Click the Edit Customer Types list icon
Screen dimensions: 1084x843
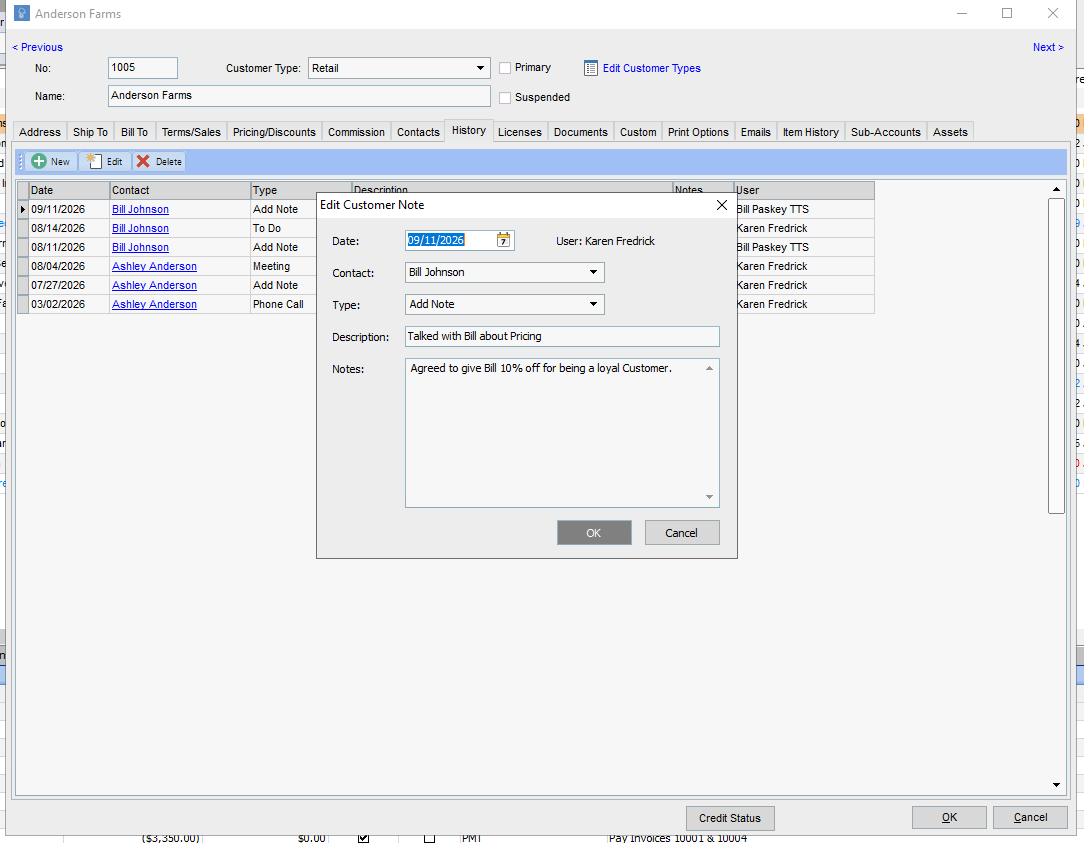coord(591,68)
